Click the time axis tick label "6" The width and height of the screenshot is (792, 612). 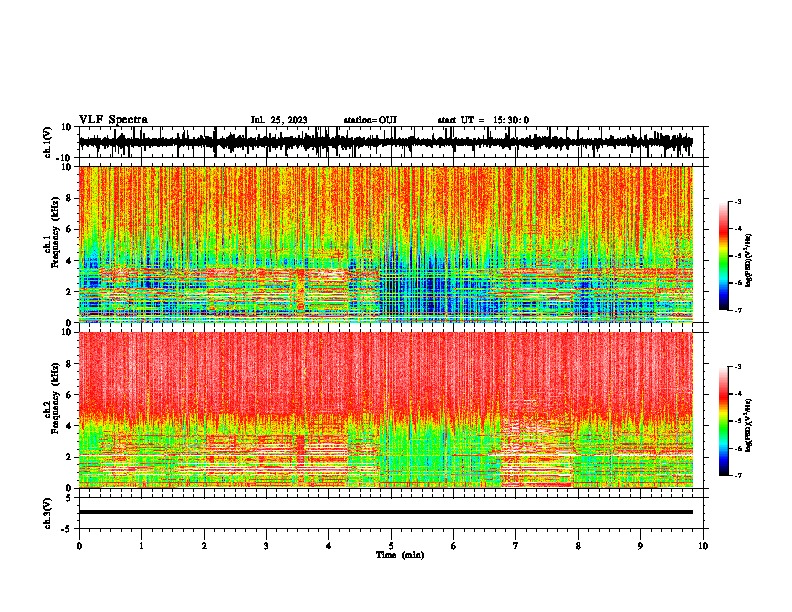(454, 546)
